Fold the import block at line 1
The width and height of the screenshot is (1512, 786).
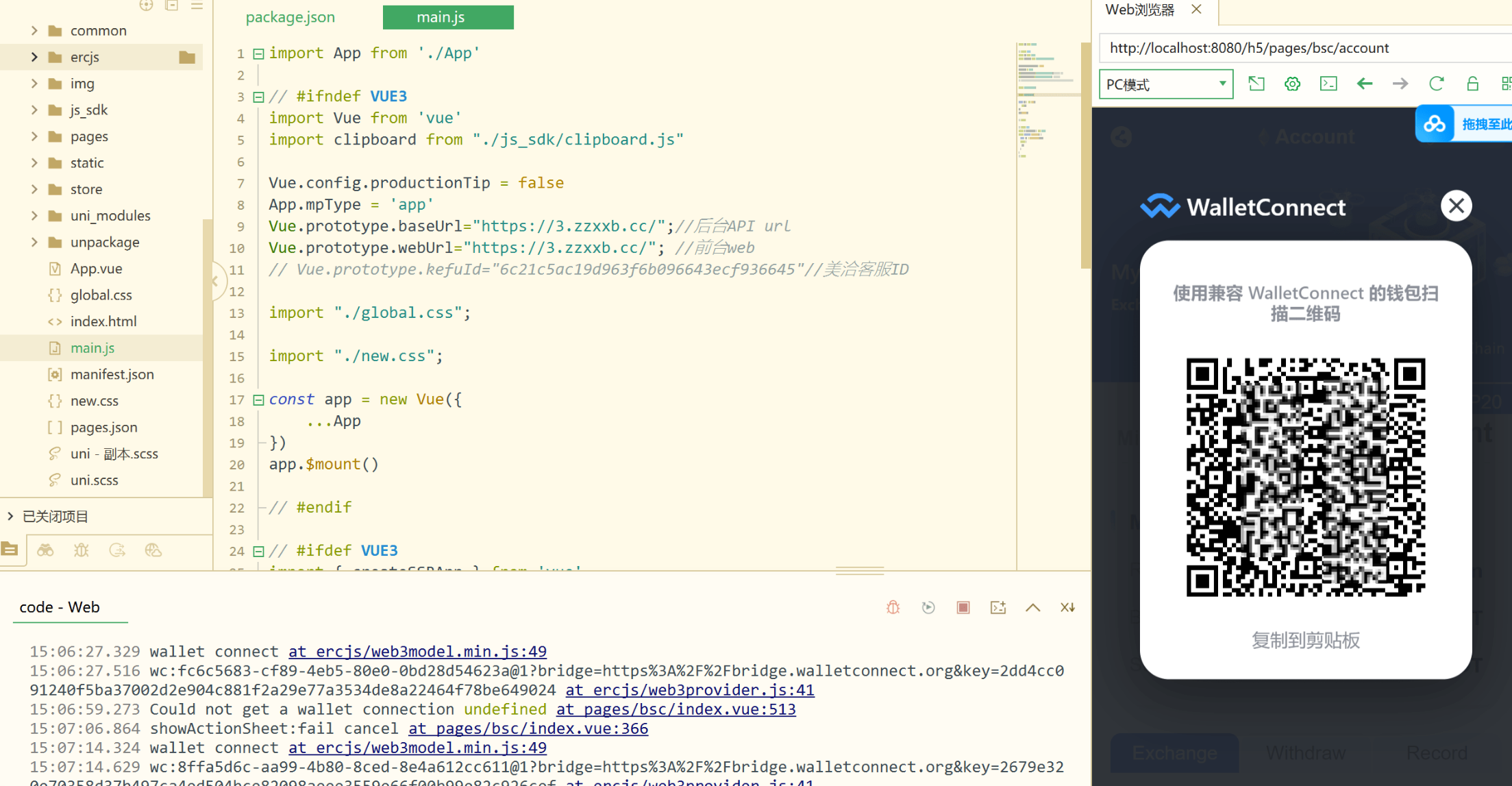pos(259,53)
